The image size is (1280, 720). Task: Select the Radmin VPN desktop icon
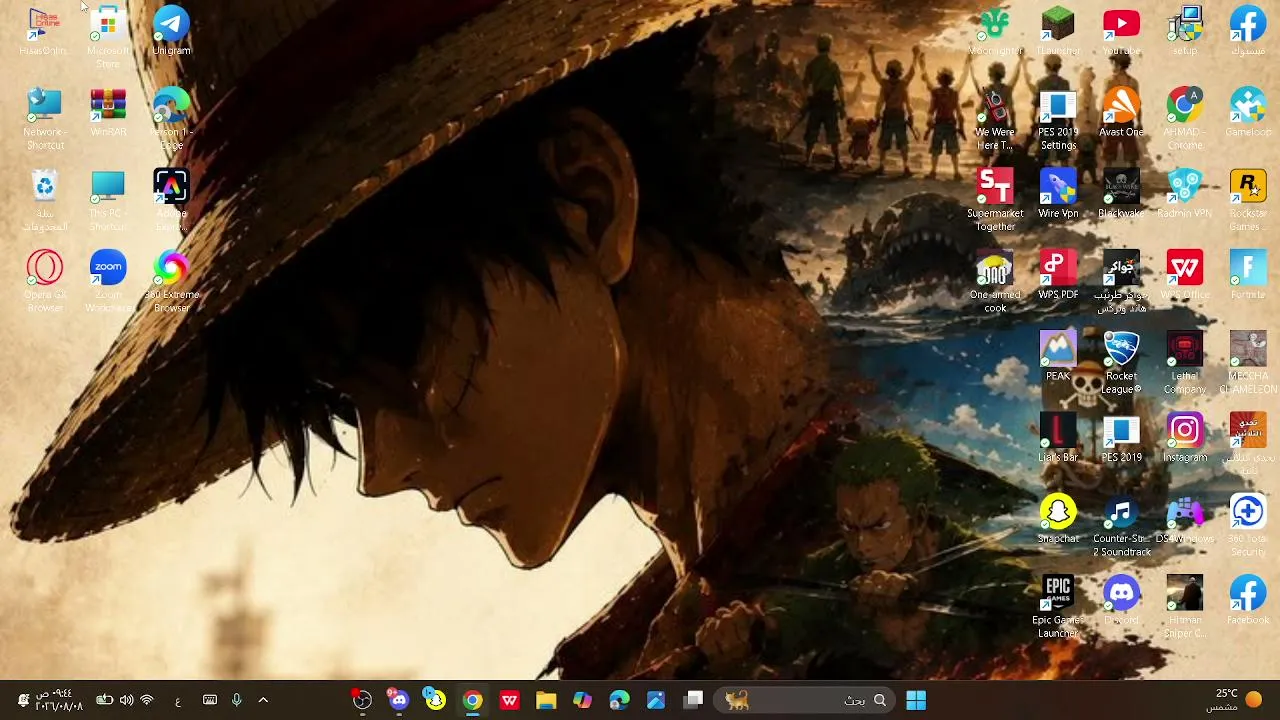(x=1185, y=194)
